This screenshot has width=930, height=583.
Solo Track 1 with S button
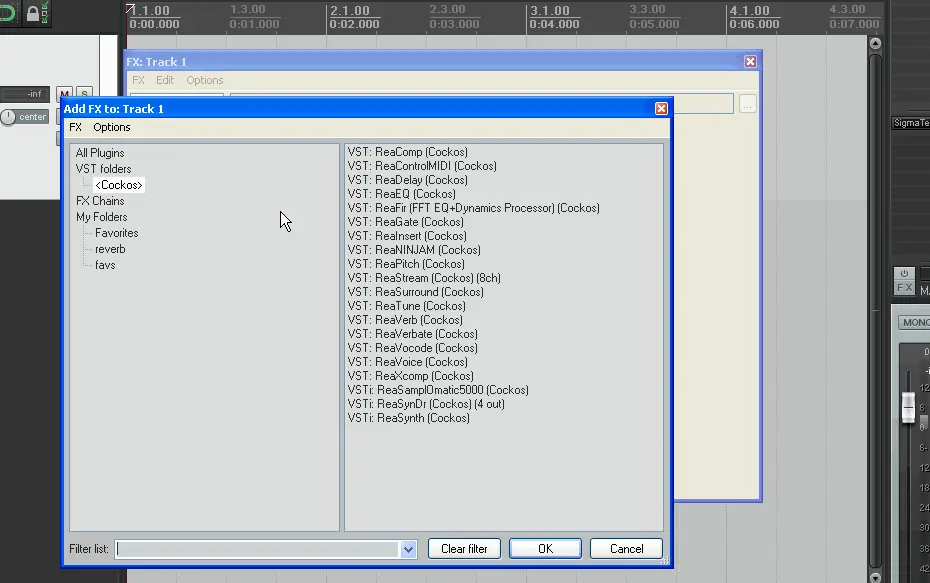click(x=84, y=94)
